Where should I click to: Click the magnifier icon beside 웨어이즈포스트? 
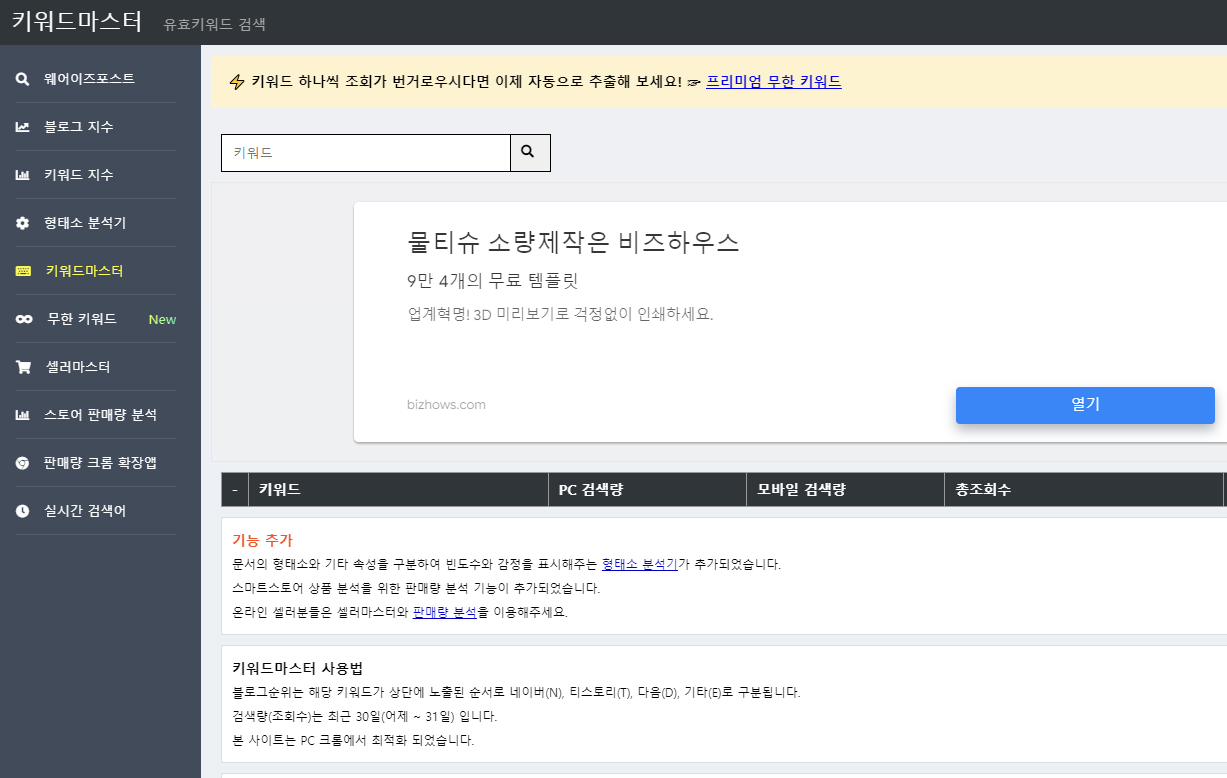(22, 79)
